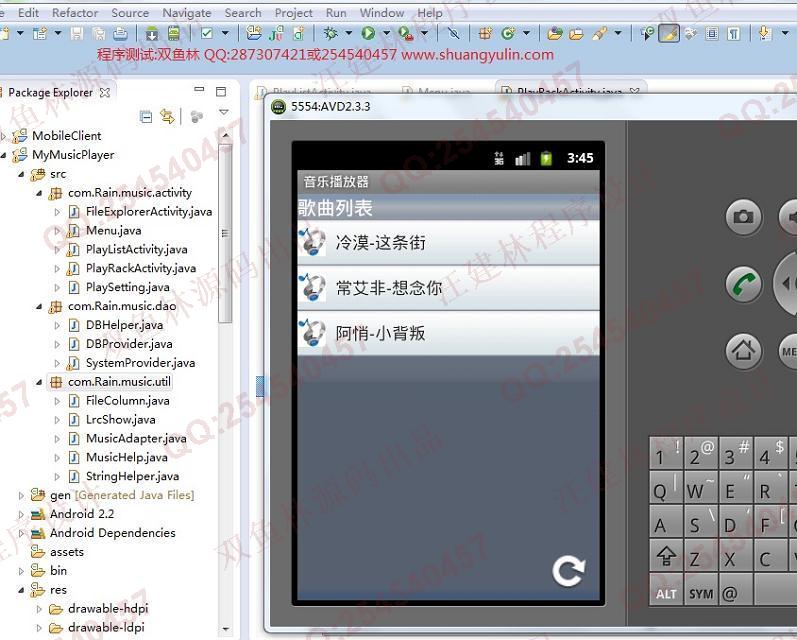This screenshot has width=797, height=640.
Task: Select PlayRackActivity.java in Package Explorer
Action: [140, 268]
